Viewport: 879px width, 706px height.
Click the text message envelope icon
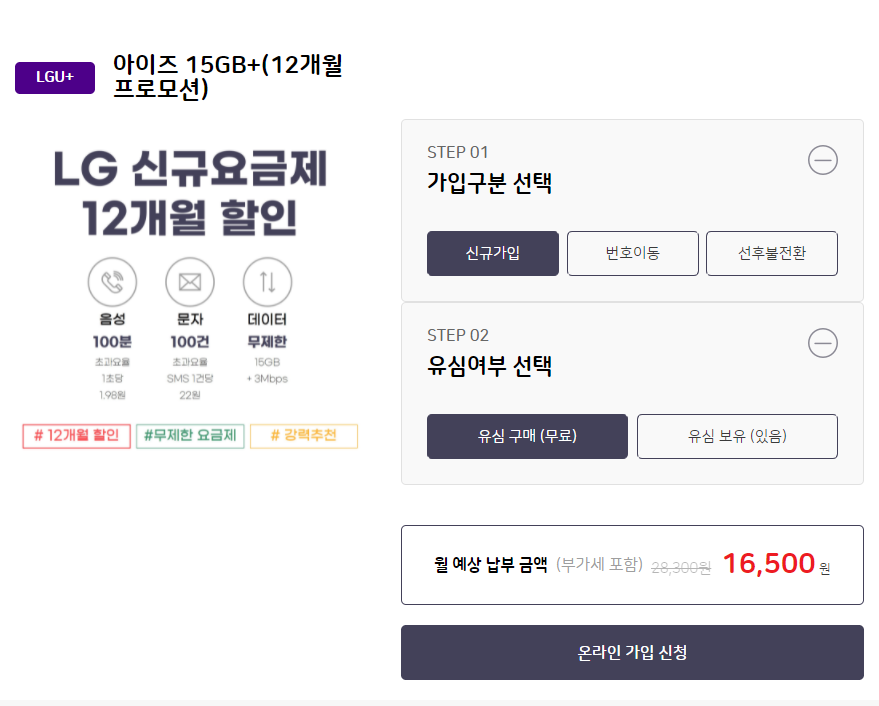[190, 282]
